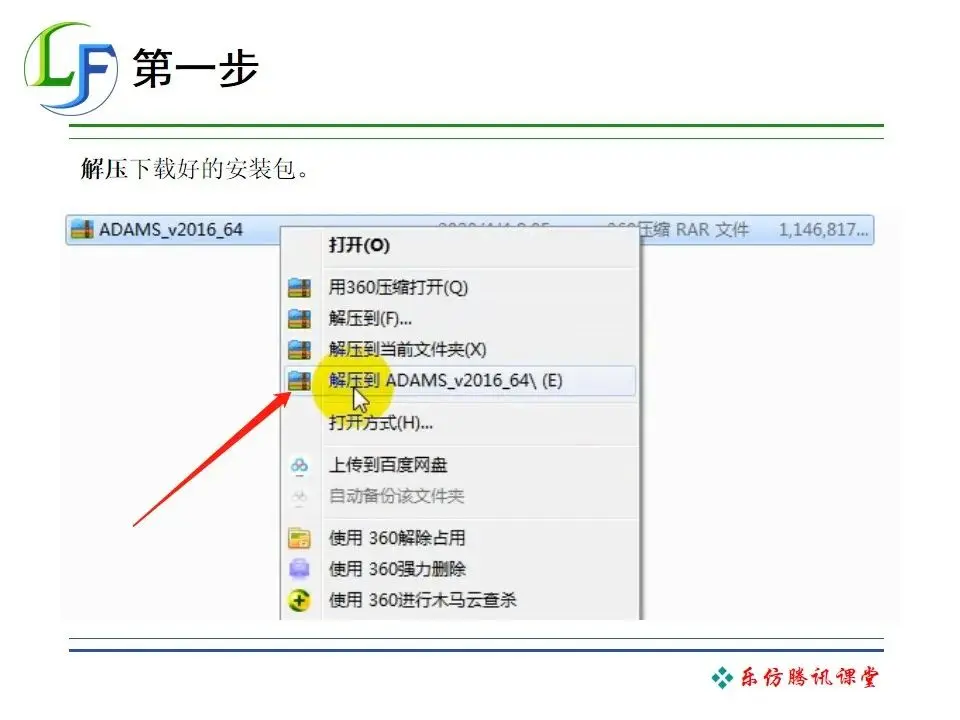Click the 360解除占用 folder icon
Image resolution: width=960 pixels, height=720 pixels.
point(299,538)
